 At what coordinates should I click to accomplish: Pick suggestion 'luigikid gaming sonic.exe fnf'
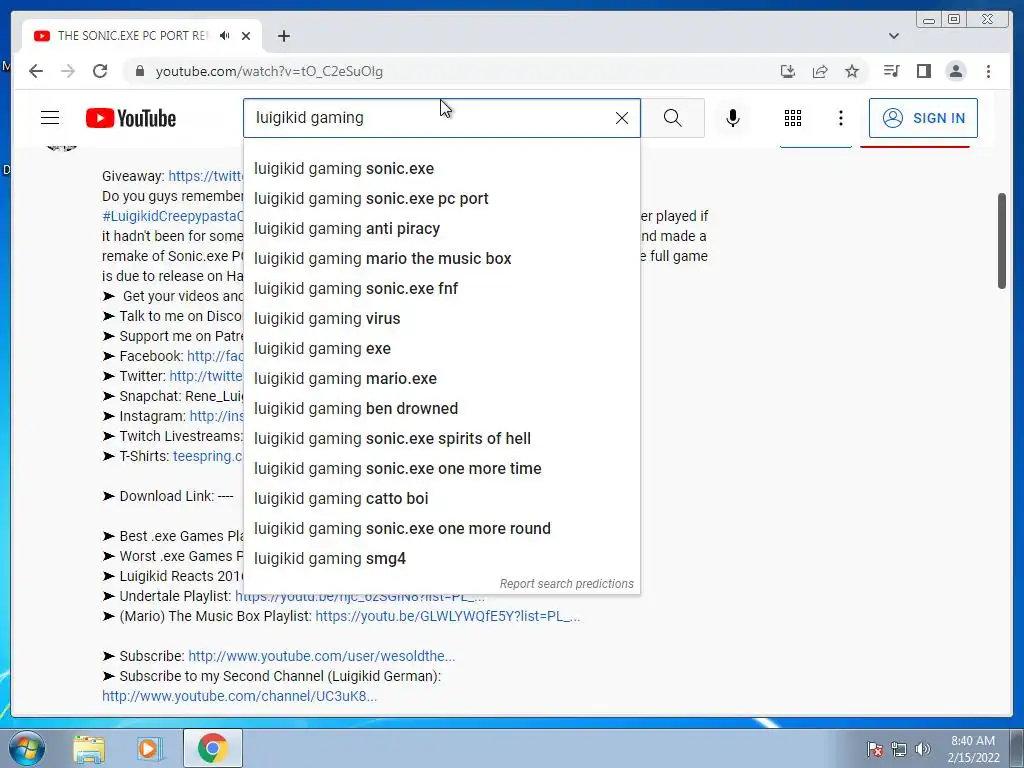click(x=442, y=289)
